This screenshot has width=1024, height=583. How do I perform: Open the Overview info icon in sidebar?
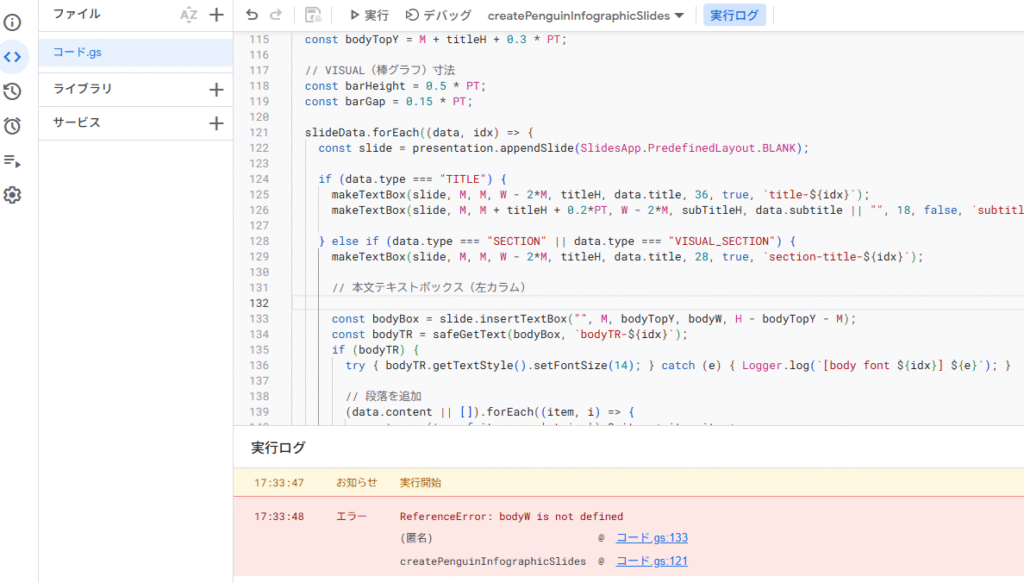point(12,22)
